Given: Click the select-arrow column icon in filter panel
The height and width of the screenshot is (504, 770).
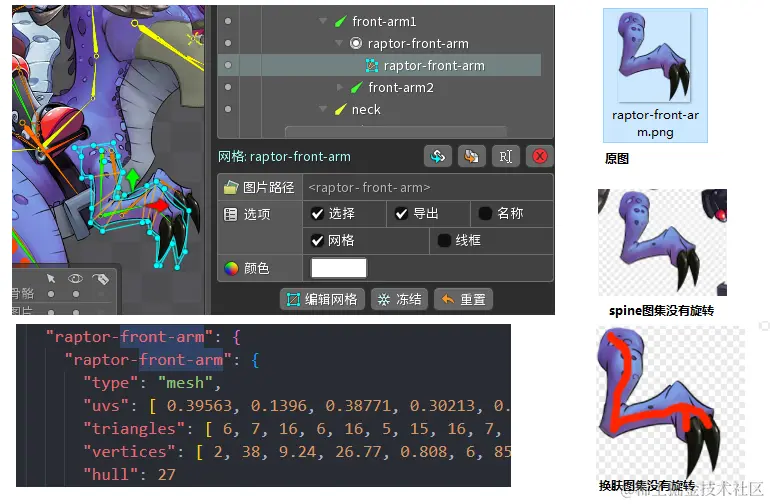Looking at the screenshot, I should click(51, 279).
